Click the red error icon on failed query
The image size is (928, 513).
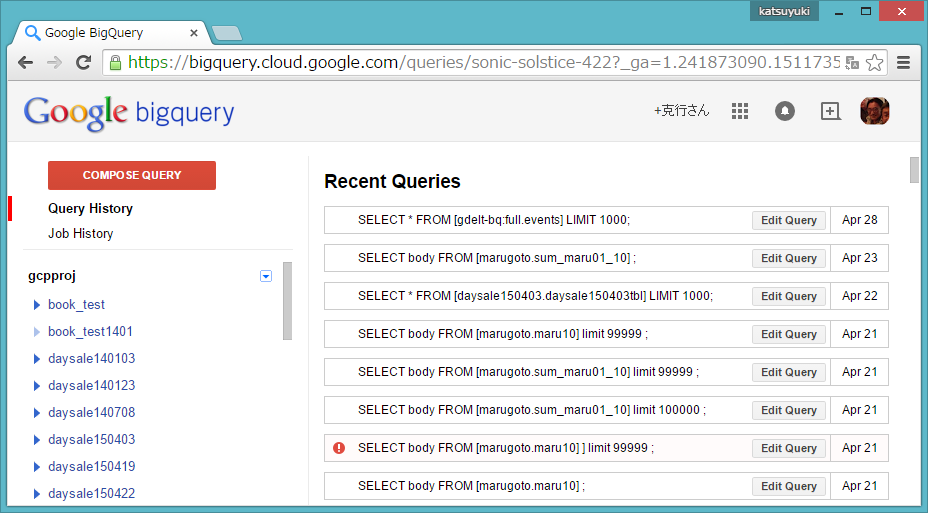[339, 448]
